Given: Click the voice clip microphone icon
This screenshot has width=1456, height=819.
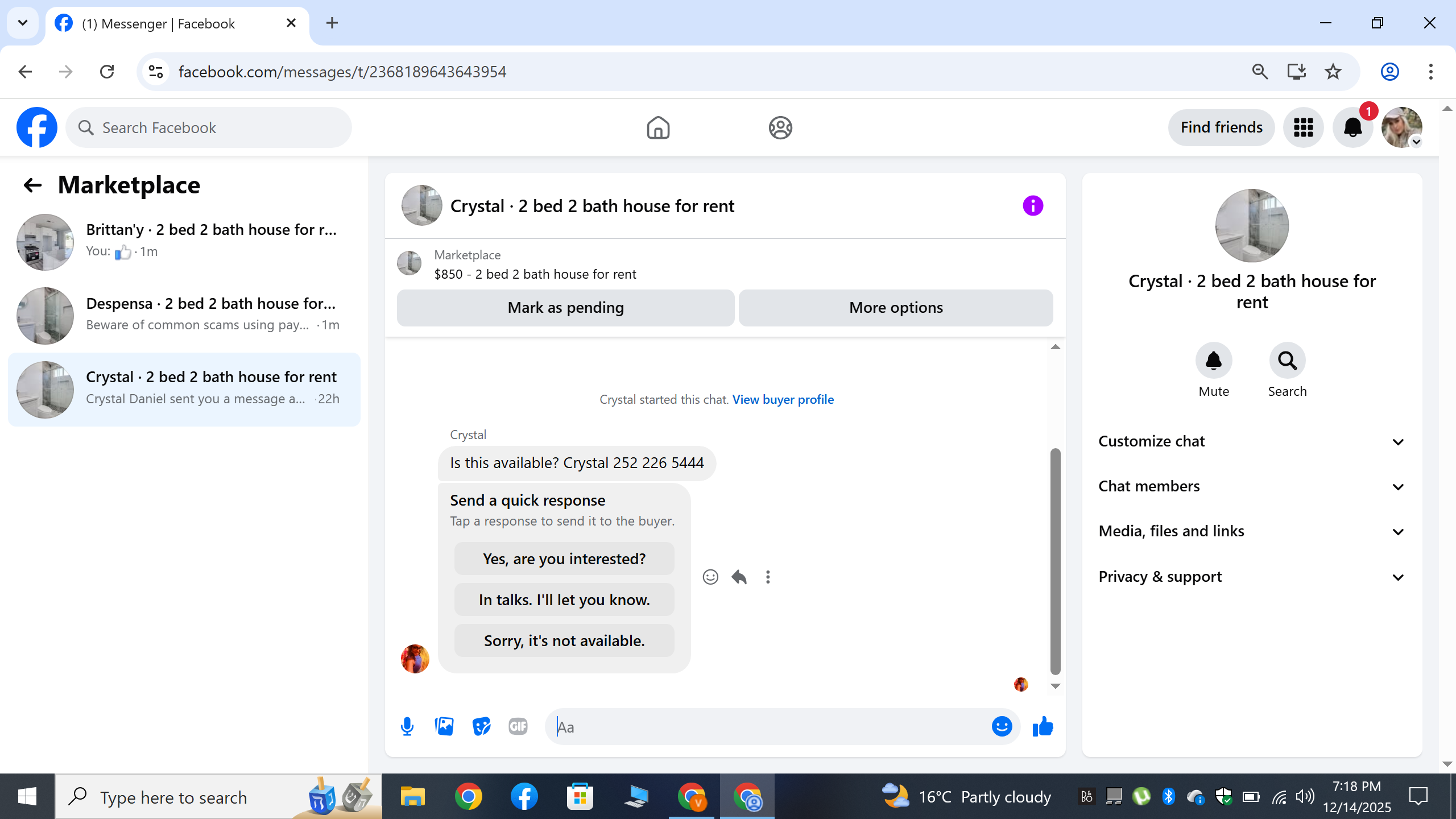Looking at the screenshot, I should [x=407, y=726].
